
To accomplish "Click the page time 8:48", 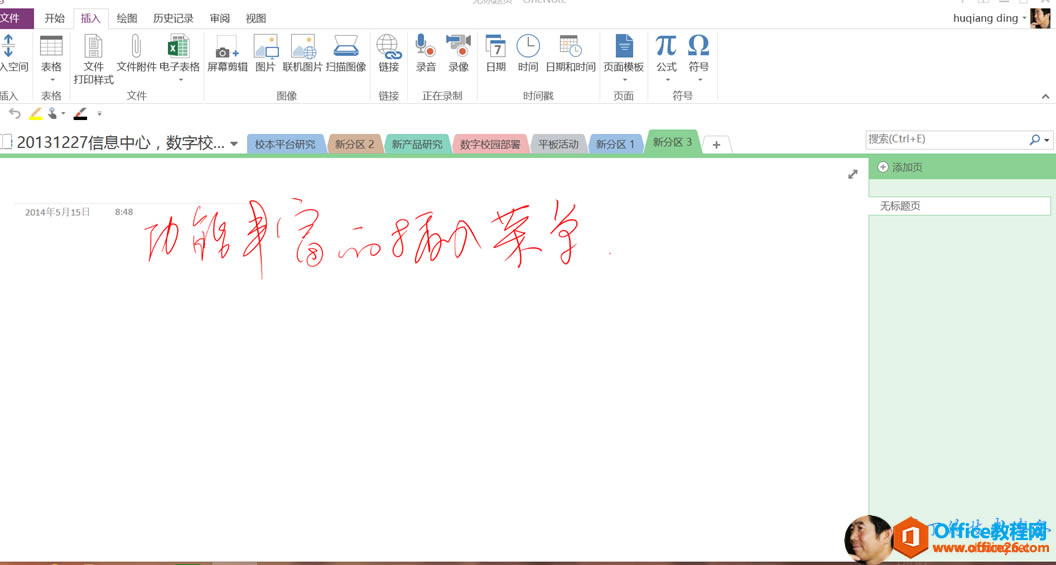I will (124, 212).
